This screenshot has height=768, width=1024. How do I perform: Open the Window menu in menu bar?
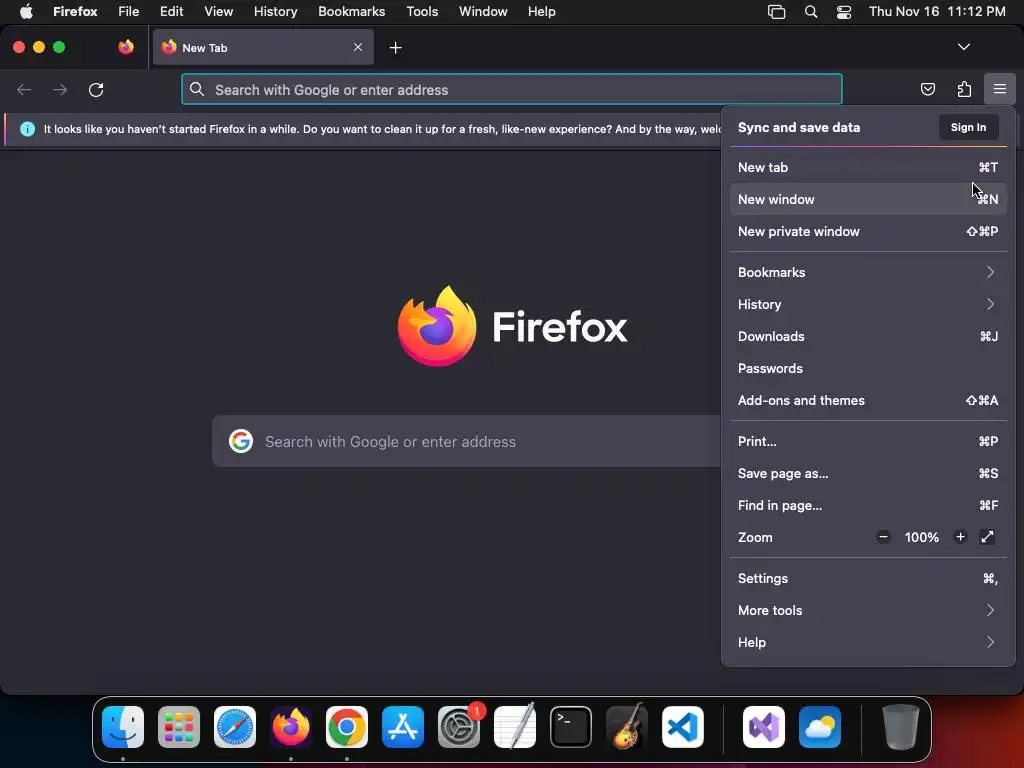[483, 11]
